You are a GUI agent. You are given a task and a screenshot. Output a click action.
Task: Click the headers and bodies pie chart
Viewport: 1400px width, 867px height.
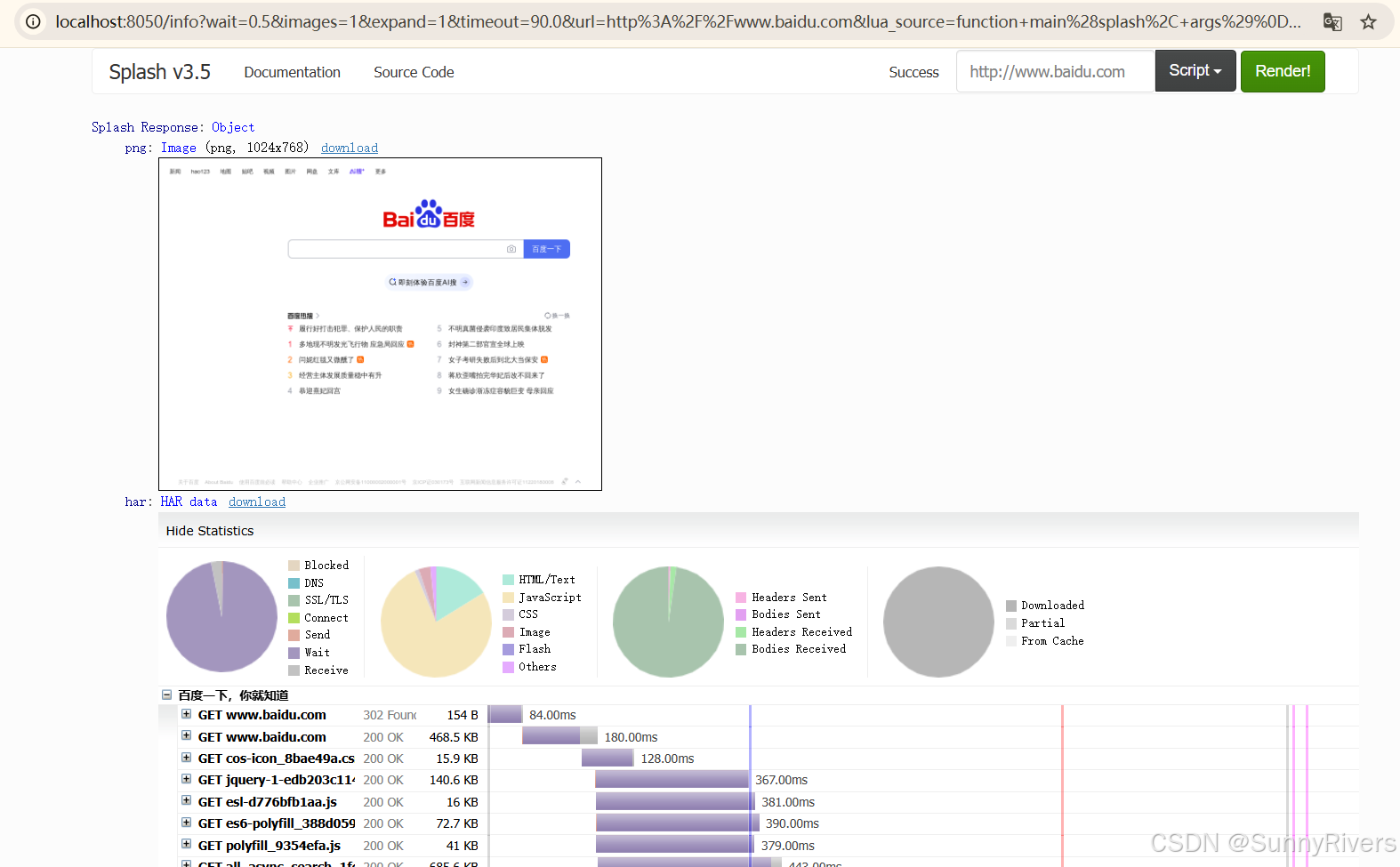tap(669, 622)
